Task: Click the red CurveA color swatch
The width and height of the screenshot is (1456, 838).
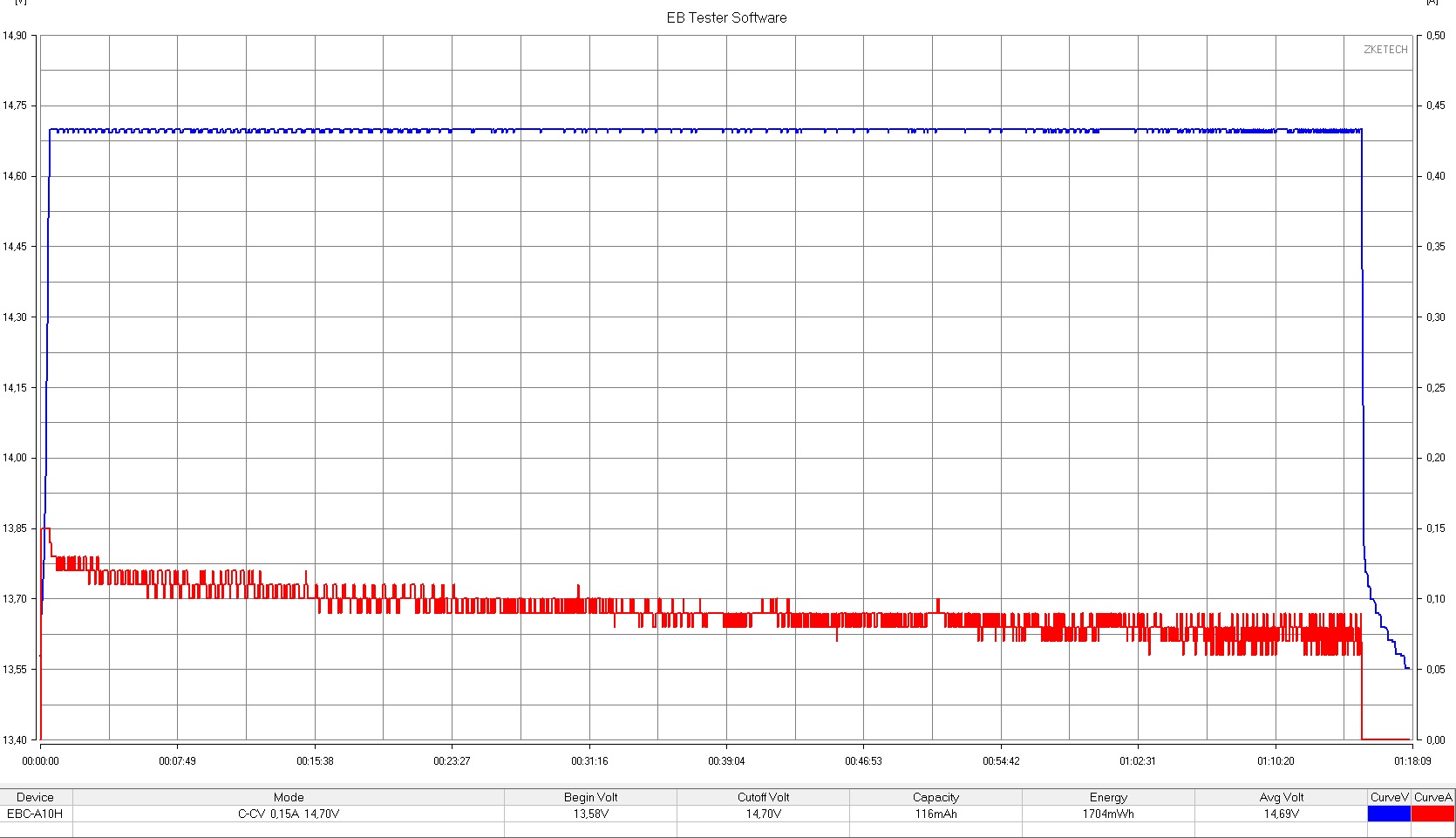Action: pyautogui.click(x=1433, y=814)
